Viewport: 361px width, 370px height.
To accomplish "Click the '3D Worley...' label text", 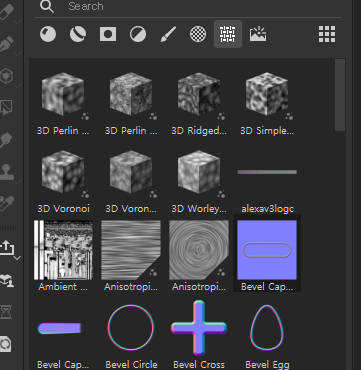I will point(199,209).
